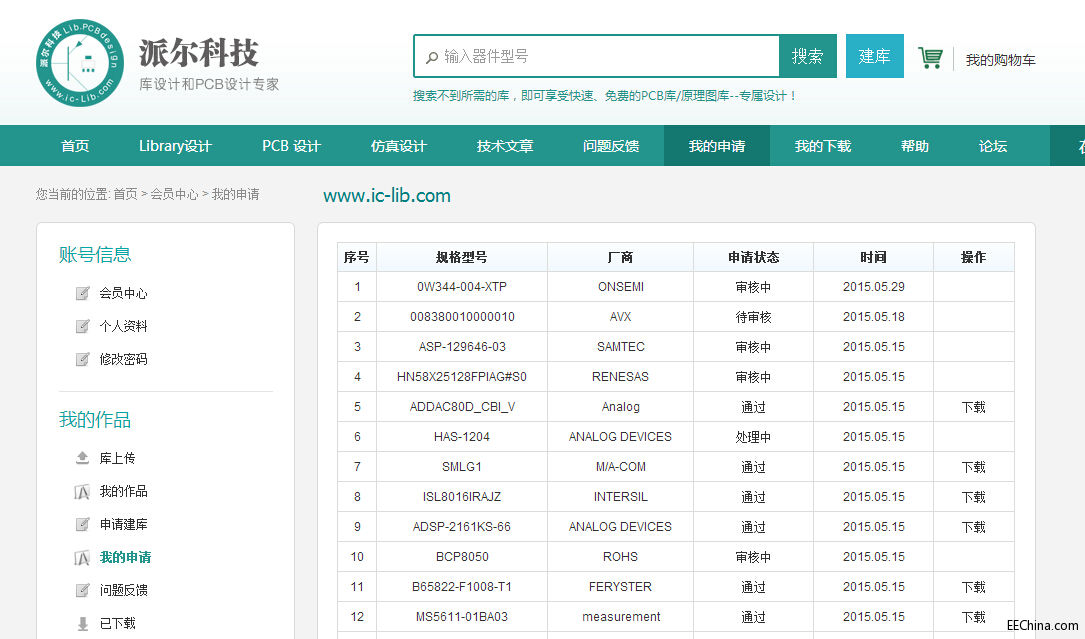Click the shopping cart icon
Viewport: 1085px width, 639px height.
tap(930, 57)
